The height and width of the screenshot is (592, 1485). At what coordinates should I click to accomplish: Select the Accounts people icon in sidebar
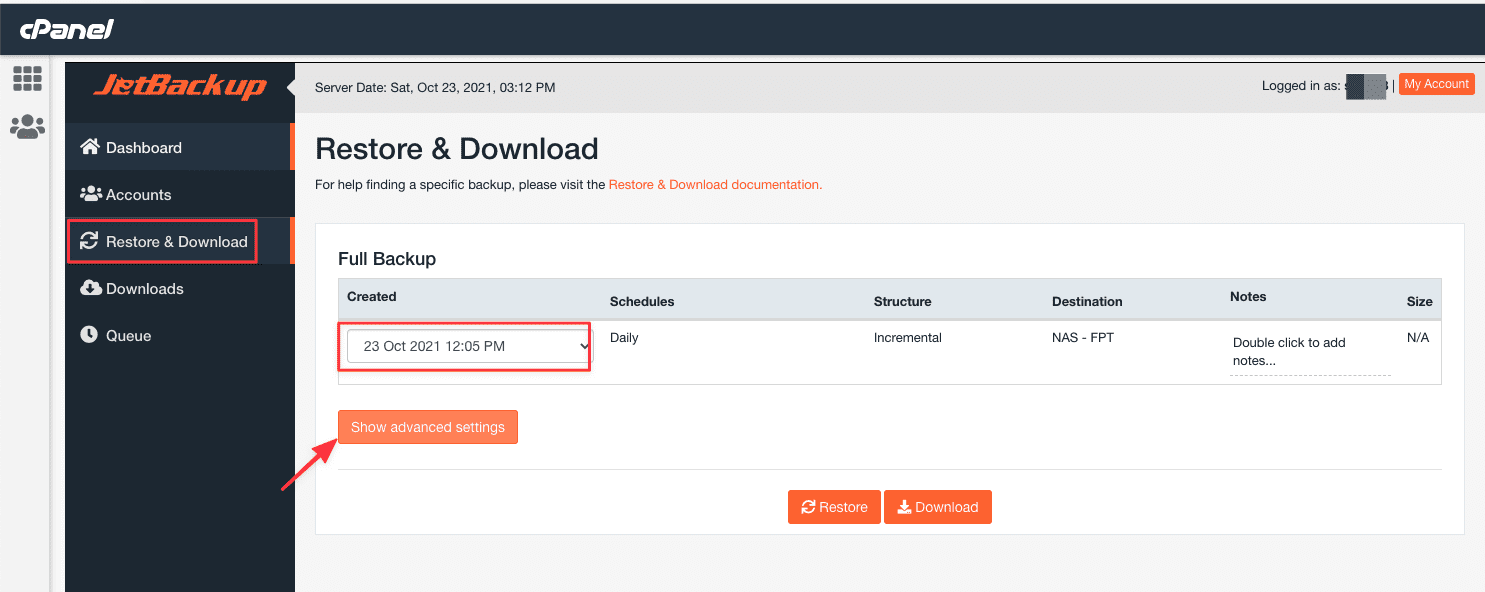[90, 193]
